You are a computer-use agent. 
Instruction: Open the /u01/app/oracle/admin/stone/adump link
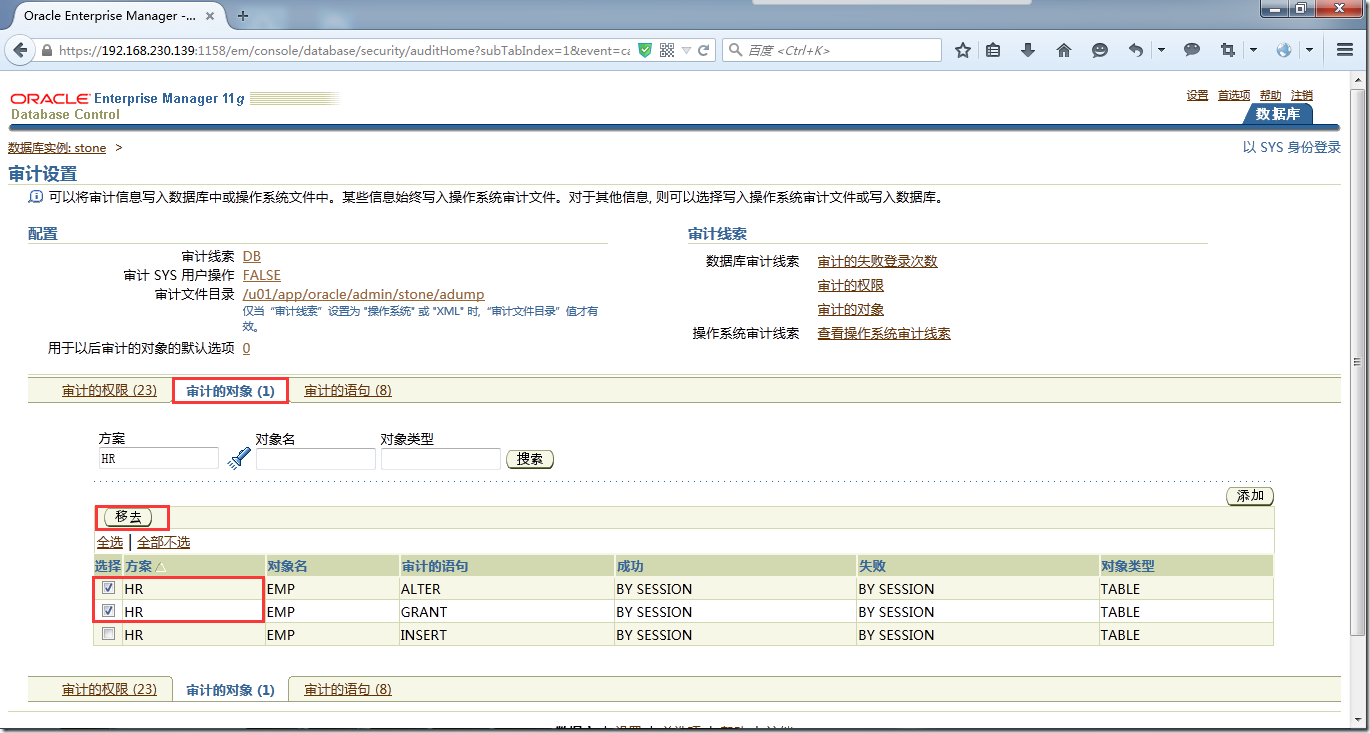[x=364, y=294]
